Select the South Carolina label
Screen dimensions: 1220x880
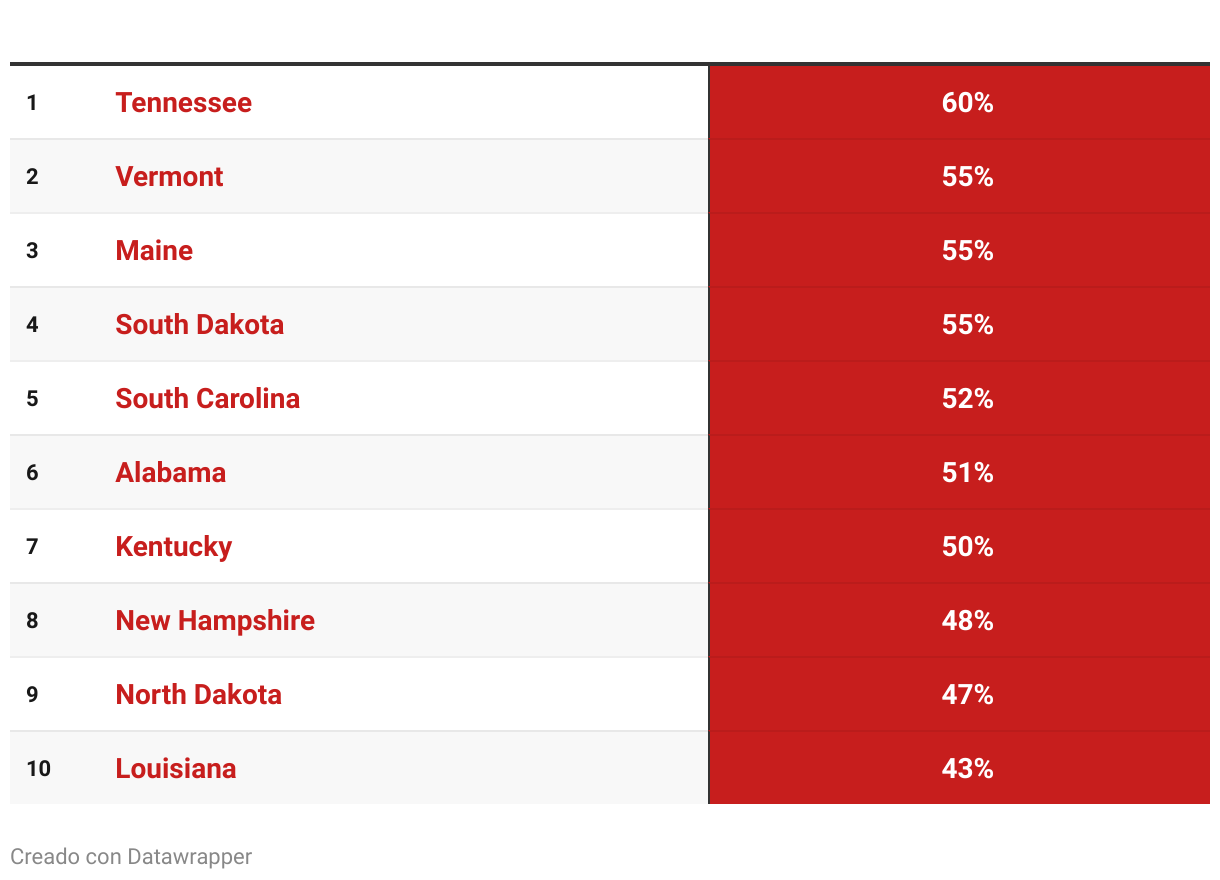click(207, 399)
